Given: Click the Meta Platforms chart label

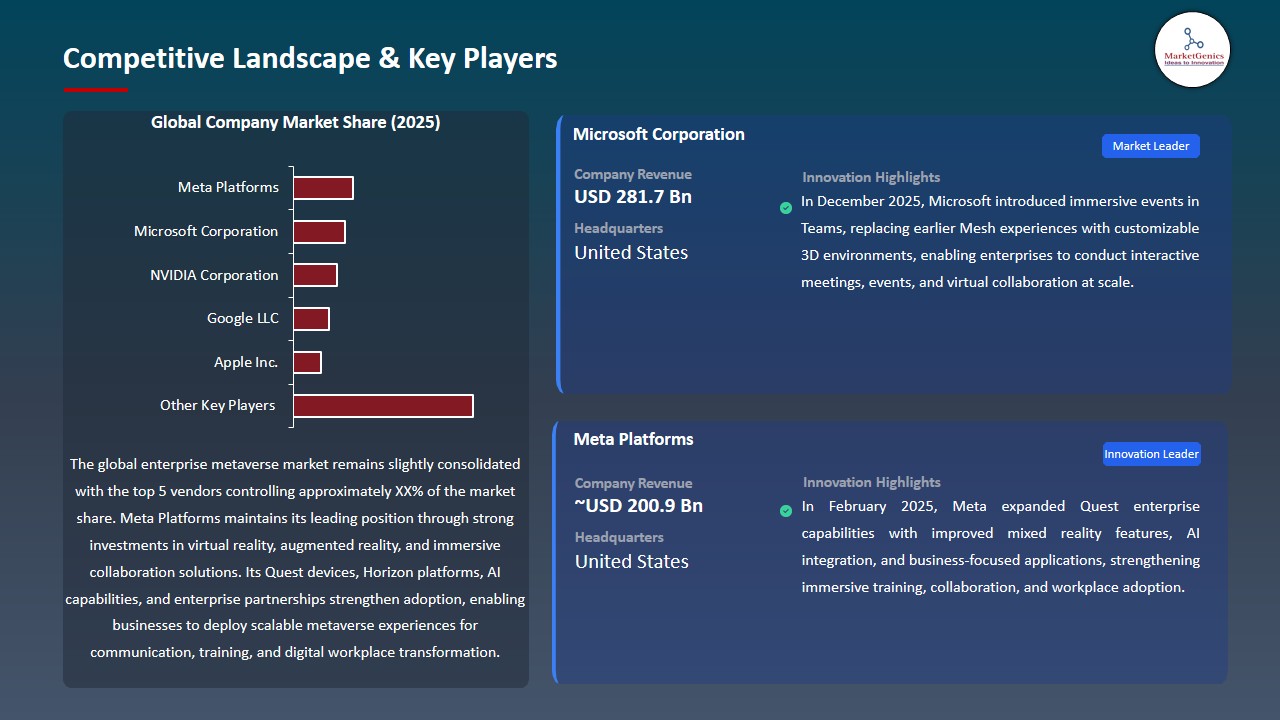Looking at the screenshot, I should [228, 187].
